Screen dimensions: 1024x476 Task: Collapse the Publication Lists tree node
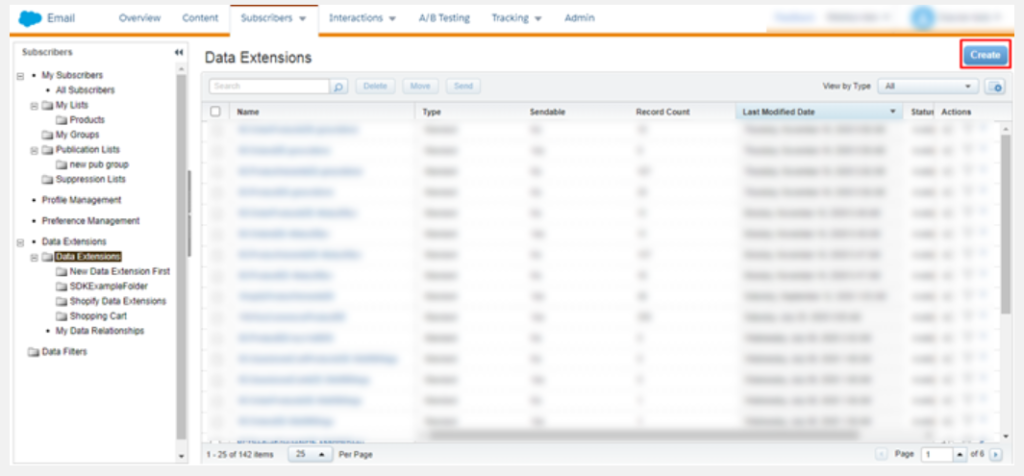35,150
